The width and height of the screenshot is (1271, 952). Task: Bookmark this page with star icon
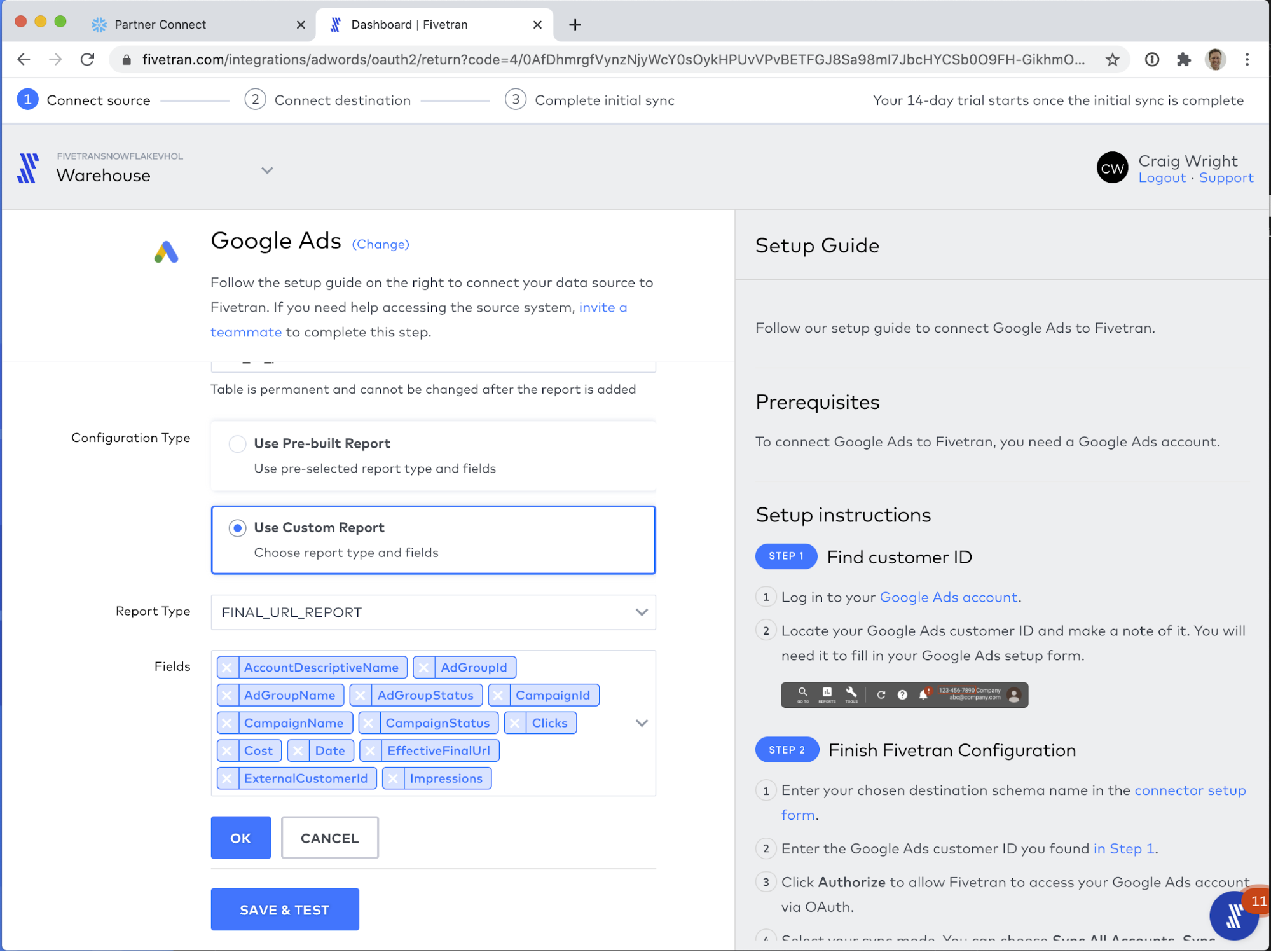[x=1112, y=60]
